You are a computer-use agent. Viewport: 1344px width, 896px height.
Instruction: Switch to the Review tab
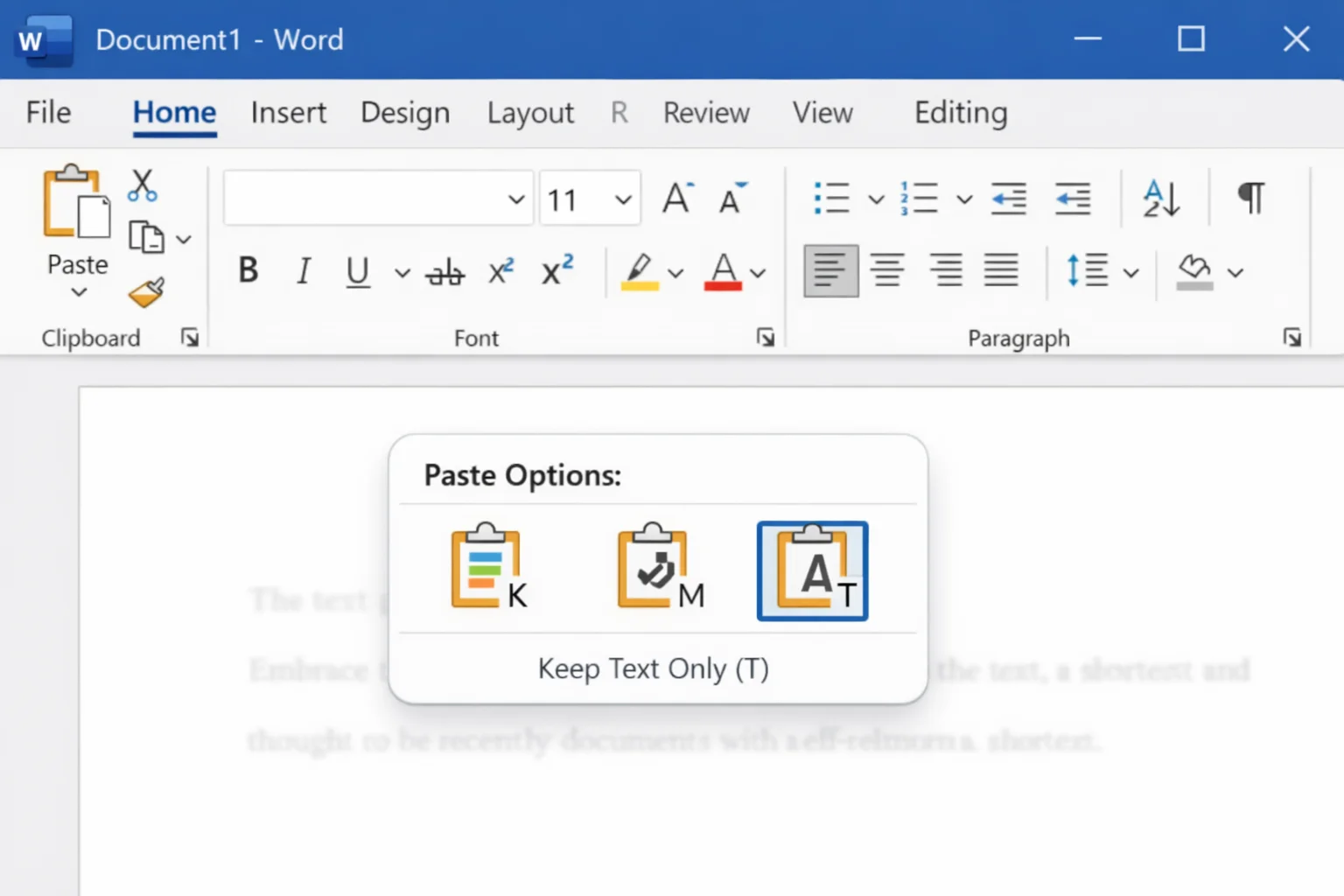point(706,113)
